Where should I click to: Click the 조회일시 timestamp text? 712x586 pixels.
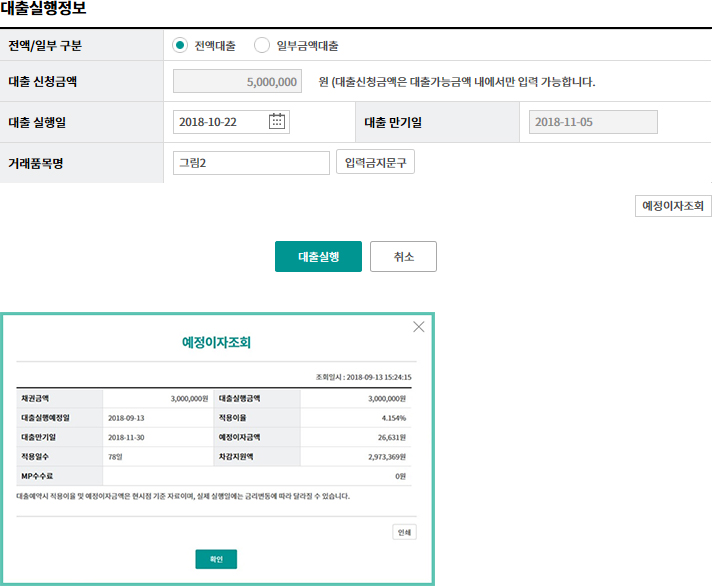tap(363, 378)
